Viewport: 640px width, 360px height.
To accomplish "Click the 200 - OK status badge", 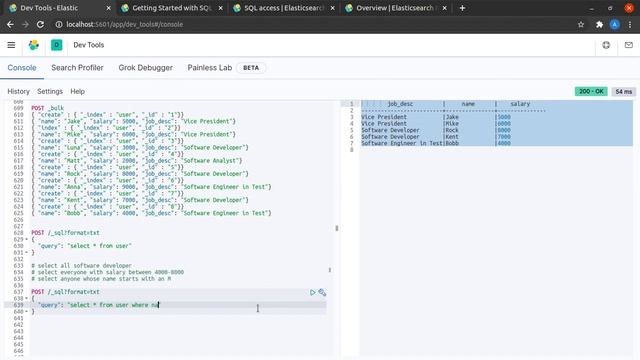I will (591, 91).
